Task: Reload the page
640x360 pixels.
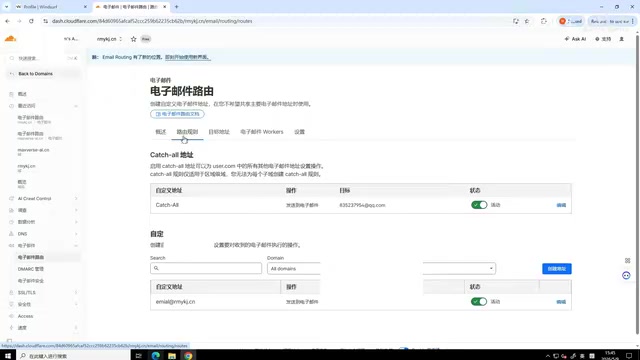Action: pyautogui.click(x=31, y=21)
